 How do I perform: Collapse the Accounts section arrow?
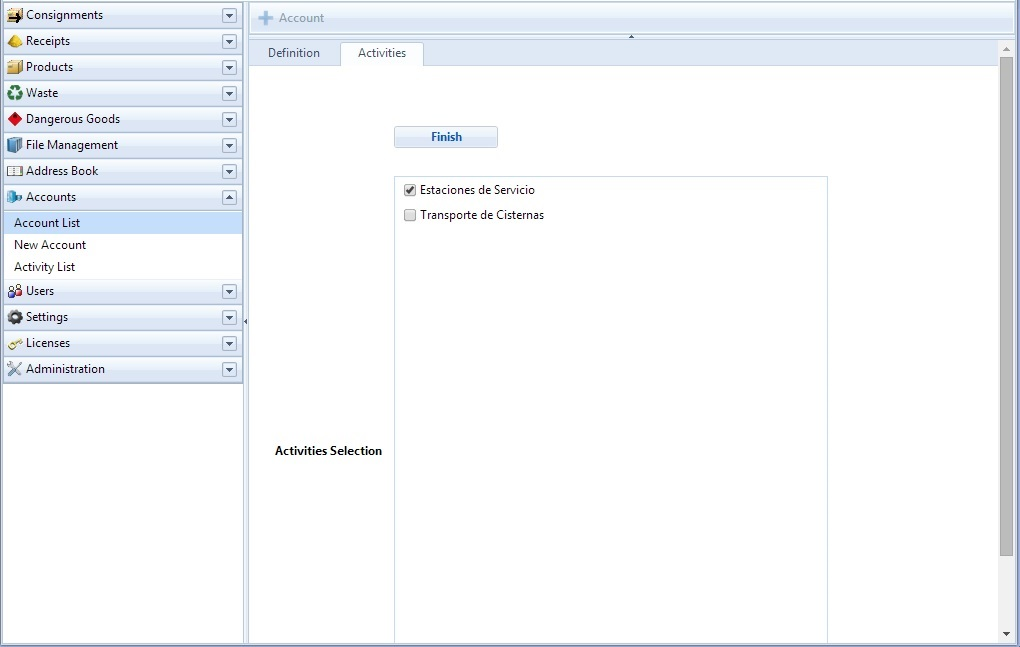pyautogui.click(x=229, y=197)
